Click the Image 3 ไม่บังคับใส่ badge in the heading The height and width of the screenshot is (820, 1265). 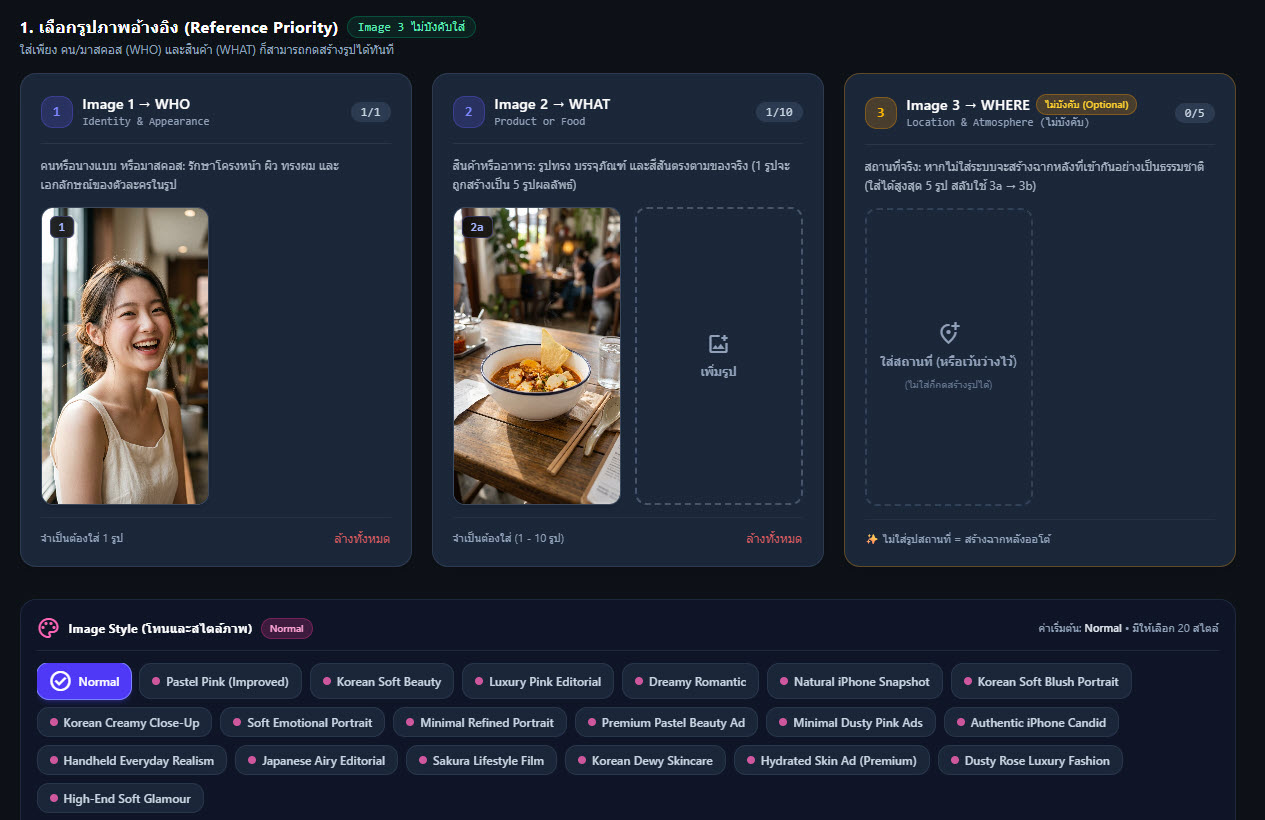tap(411, 27)
